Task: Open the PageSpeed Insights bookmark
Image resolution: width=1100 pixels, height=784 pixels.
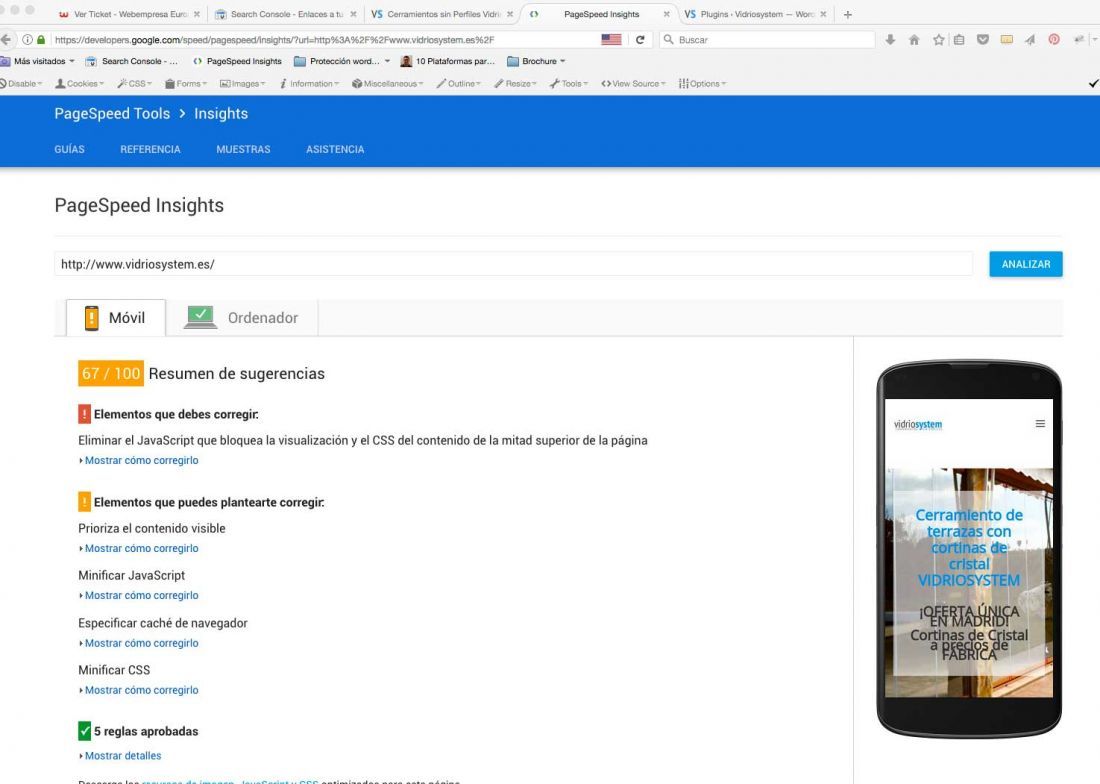Action: 237,61
